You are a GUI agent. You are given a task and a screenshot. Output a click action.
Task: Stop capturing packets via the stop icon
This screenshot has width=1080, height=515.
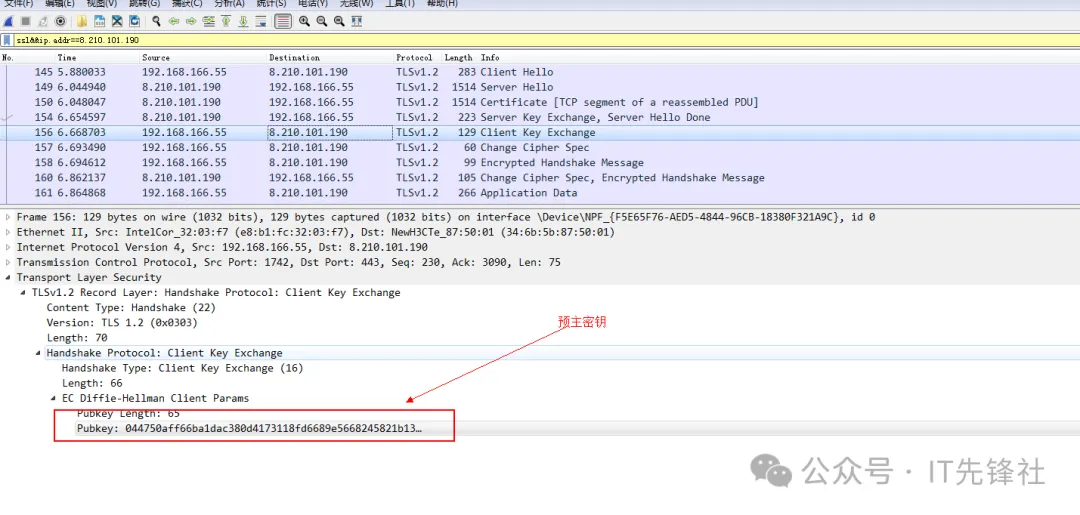tap(25, 21)
